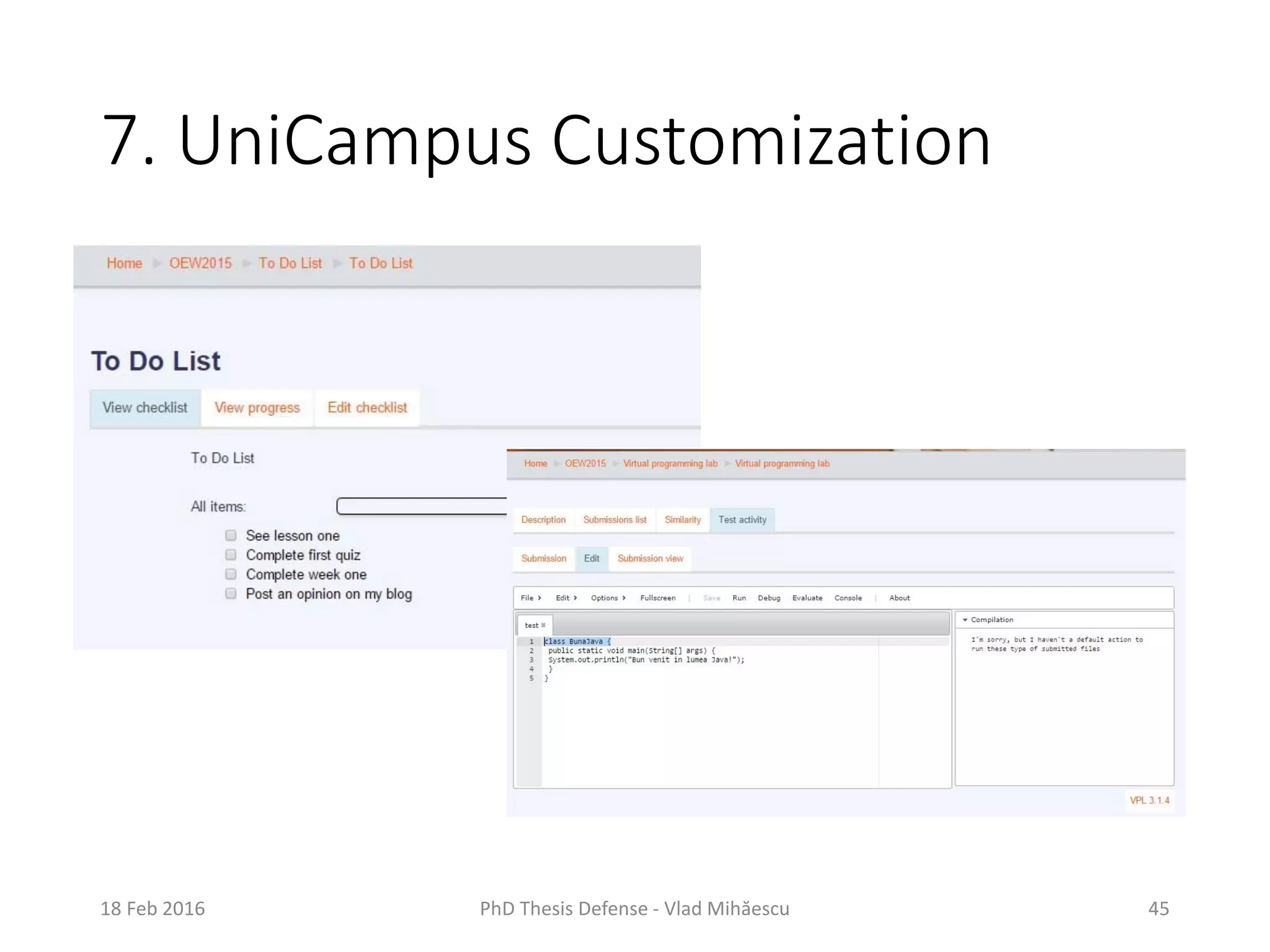This screenshot has width=1270, height=952.
Task: Tick the 'Complete week one' checkbox
Action: click(x=231, y=574)
